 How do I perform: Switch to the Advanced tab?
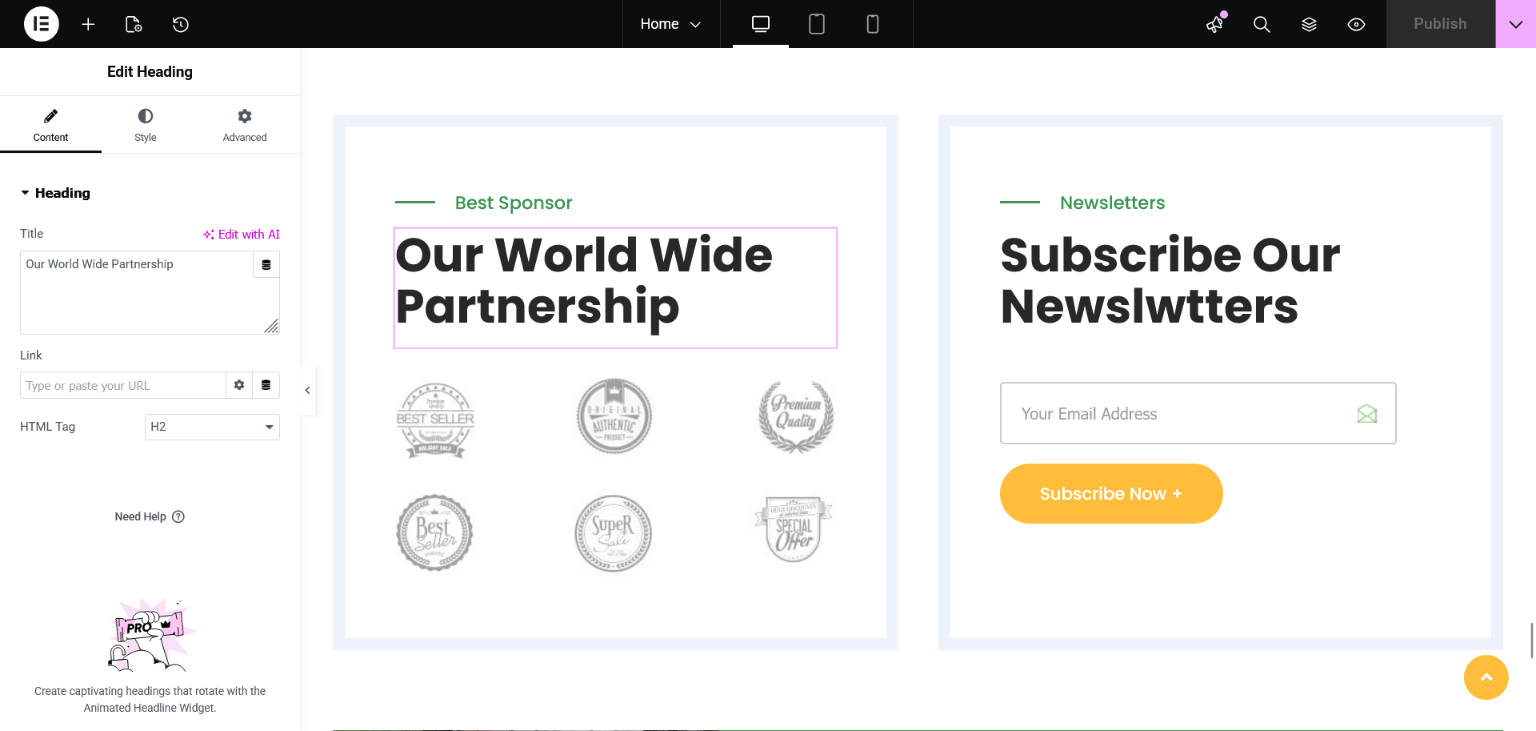tap(245, 126)
